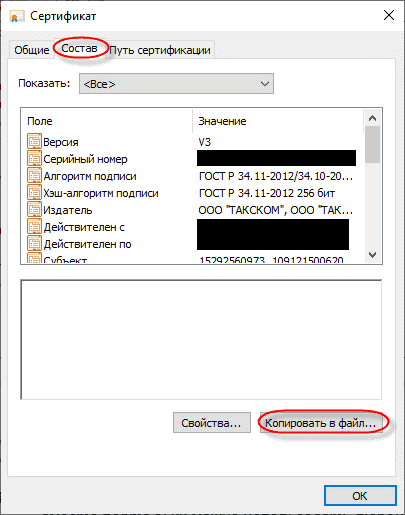Click the certificate icon in title bar
The width and height of the screenshot is (405, 515).
(17, 16)
